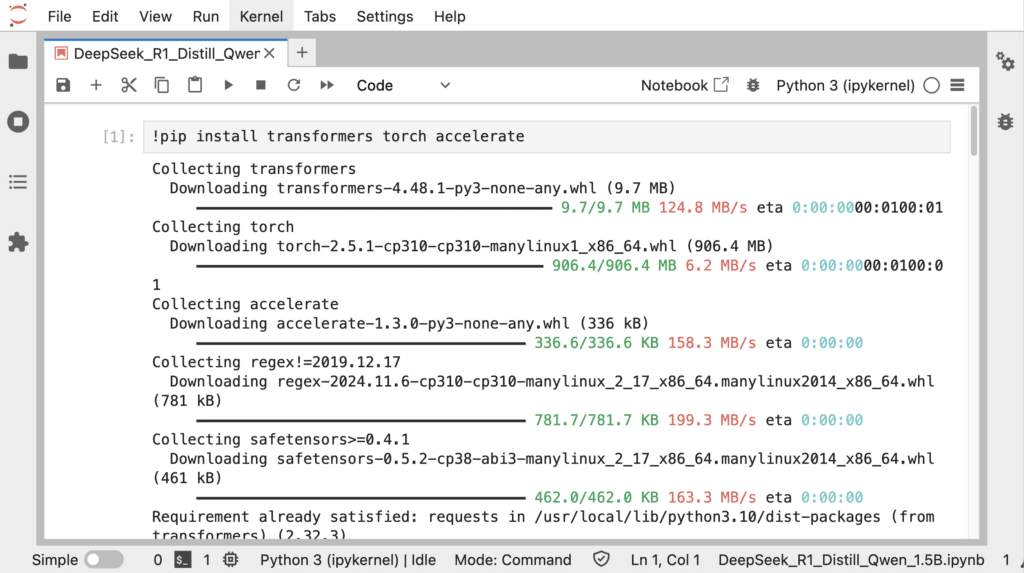Insert a new cell with the plus icon
This screenshot has width=1024, height=573.
96,85
